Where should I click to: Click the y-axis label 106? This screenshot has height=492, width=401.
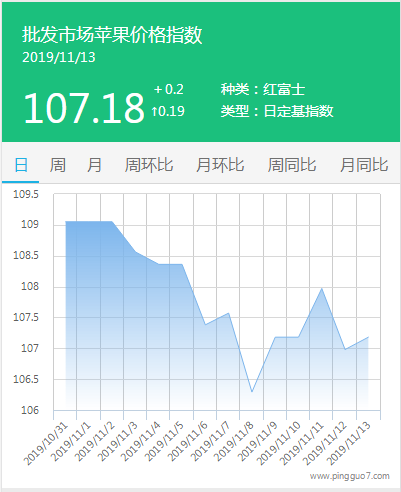[30, 410]
